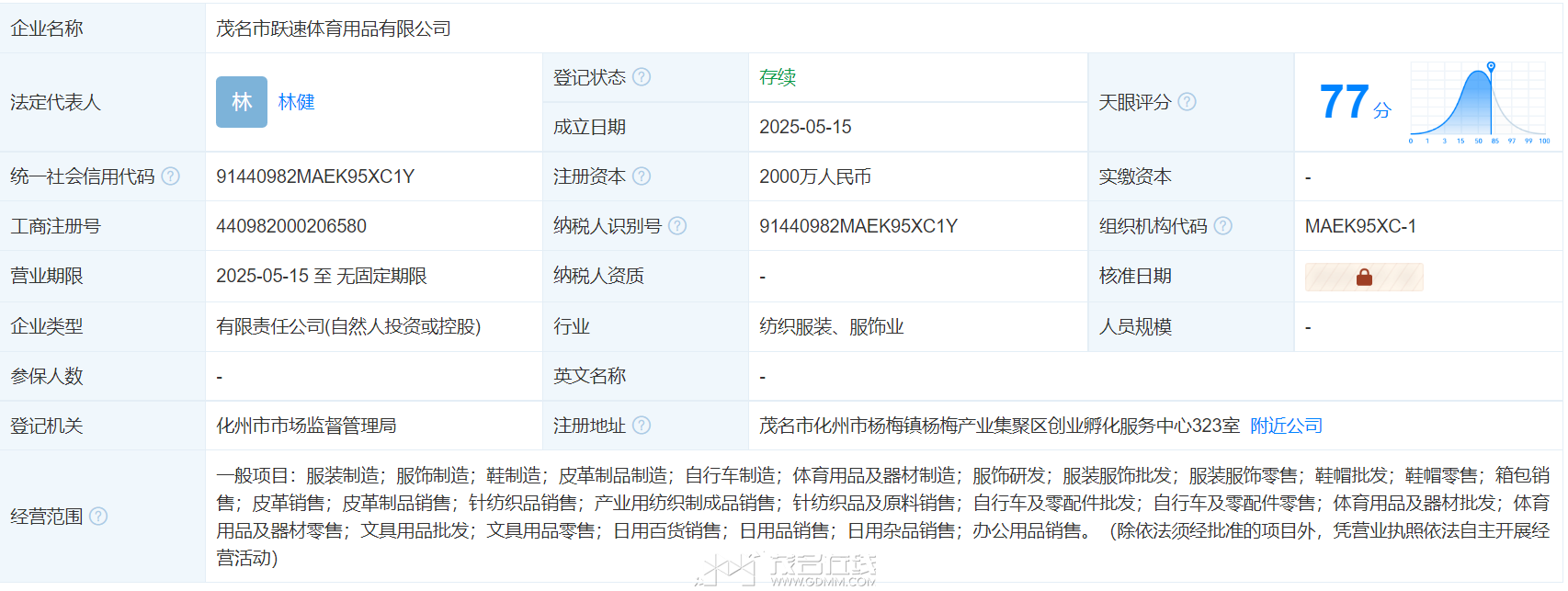This screenshot has width=1568, height=591.
Task: Click the company name 茂名市跃速体育用品有限公司
Action: [333, 28]
